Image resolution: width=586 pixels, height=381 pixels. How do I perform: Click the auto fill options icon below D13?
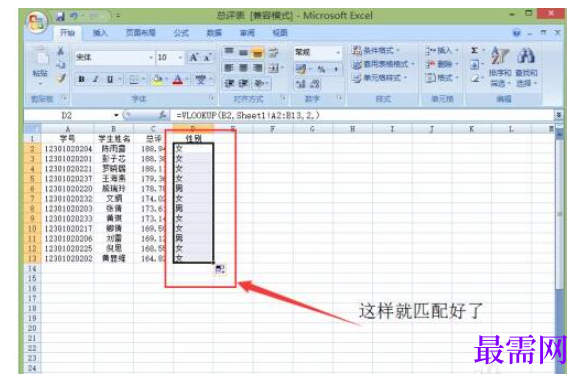pos(220,269)
